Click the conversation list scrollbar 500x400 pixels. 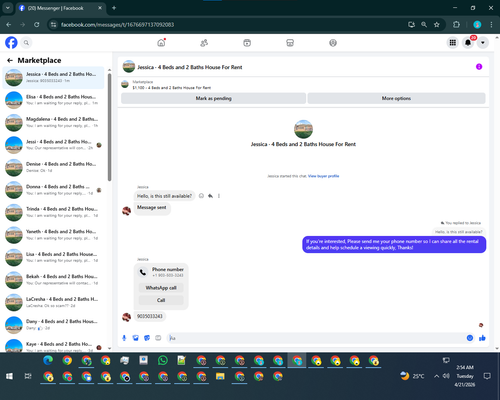(109, 127)
